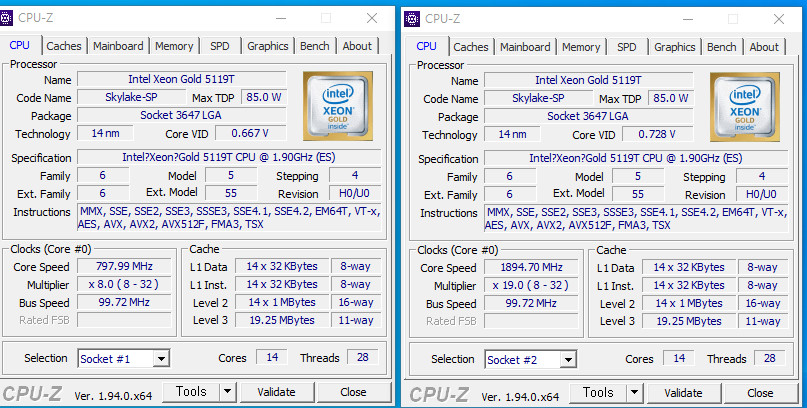
Task: Click Level 2 14 x 1 MBytes in right window
Action: tap(689, 304)
